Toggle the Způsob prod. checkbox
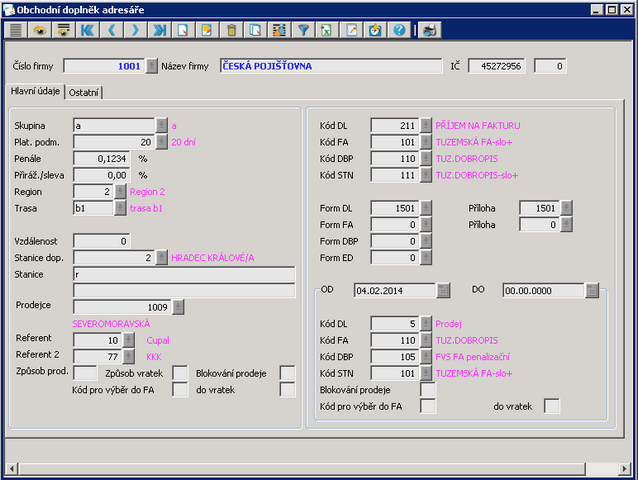 tap(86, 373)
